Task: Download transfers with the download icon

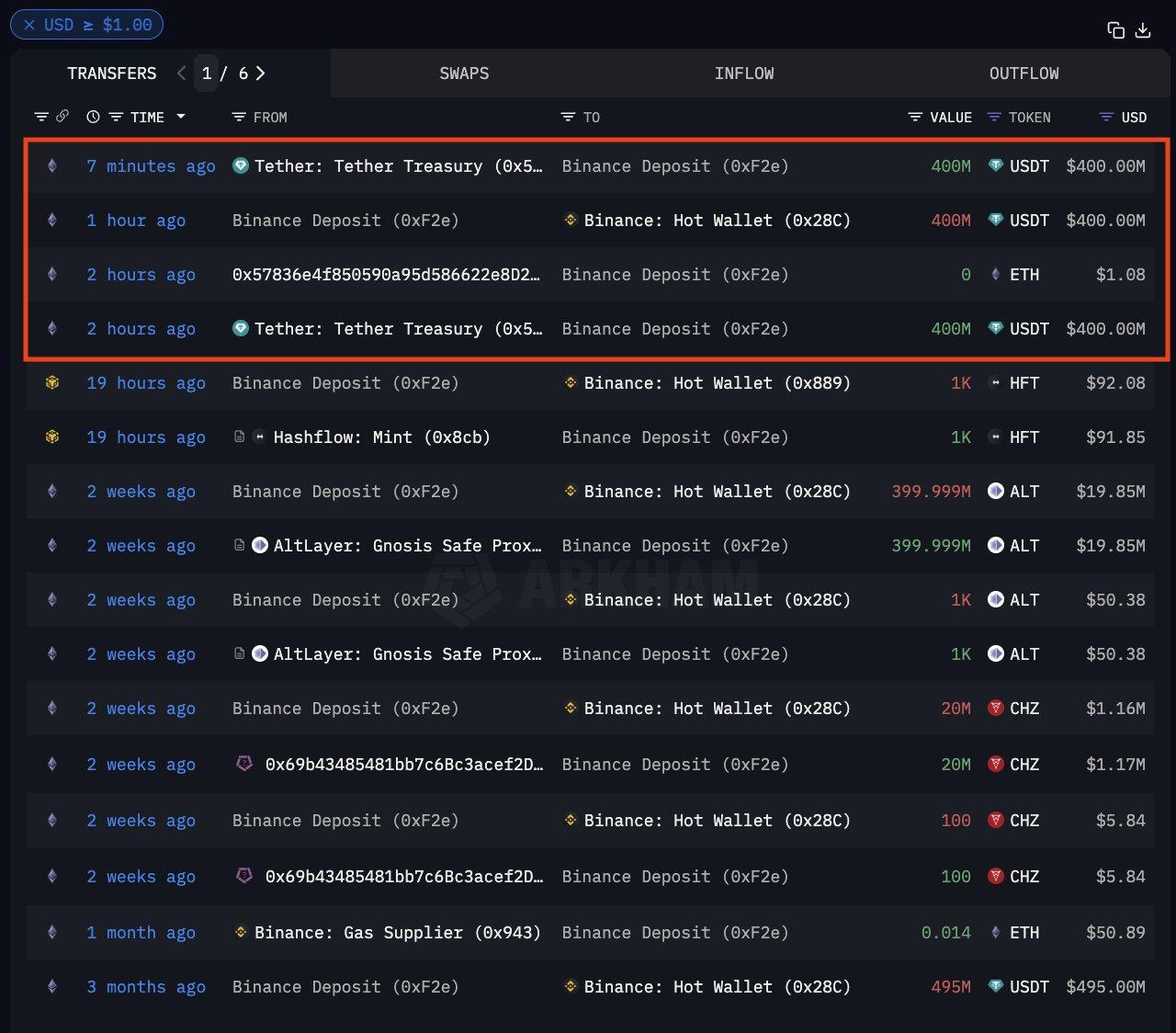Action: coord(1143,30)
